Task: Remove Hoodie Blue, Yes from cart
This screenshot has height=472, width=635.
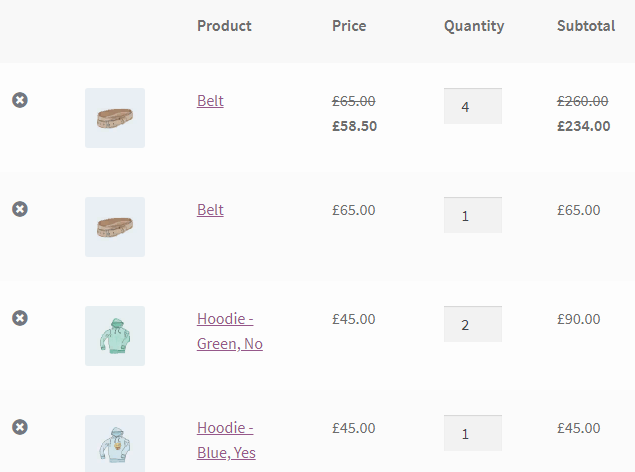Action: [20, 427]
